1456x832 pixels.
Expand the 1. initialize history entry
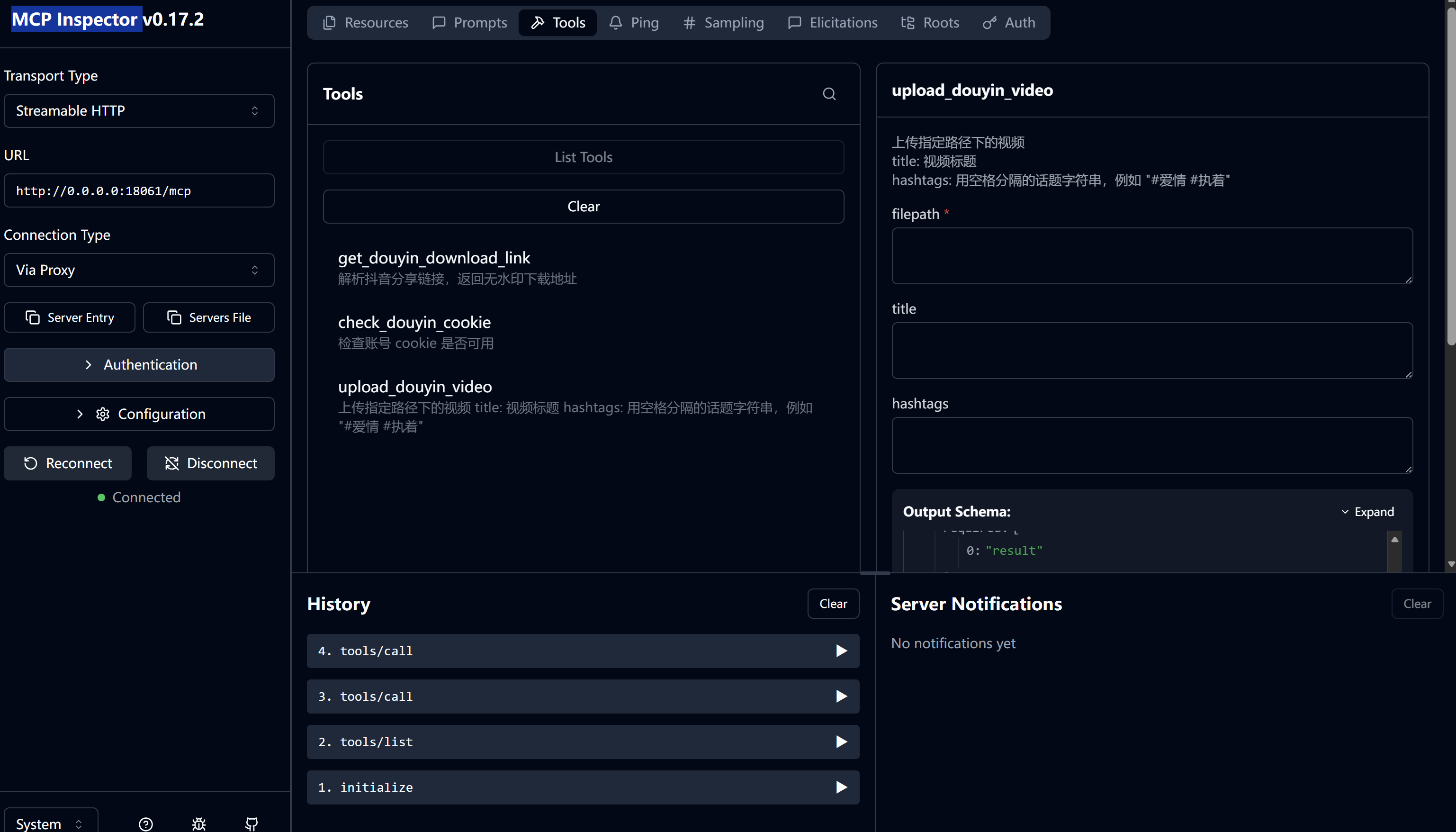click(583, 787)
